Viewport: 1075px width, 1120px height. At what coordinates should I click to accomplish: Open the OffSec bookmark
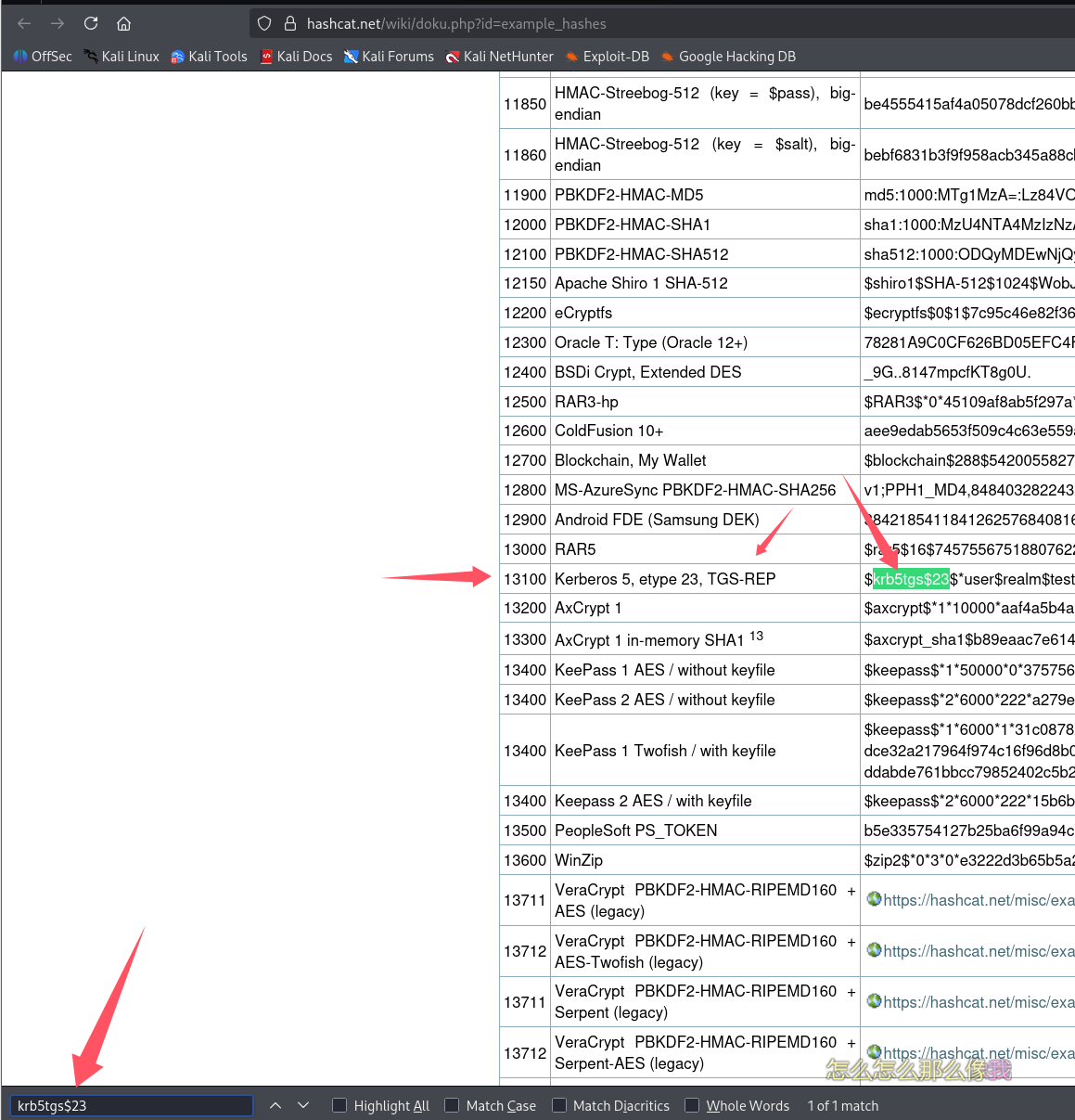43,57
